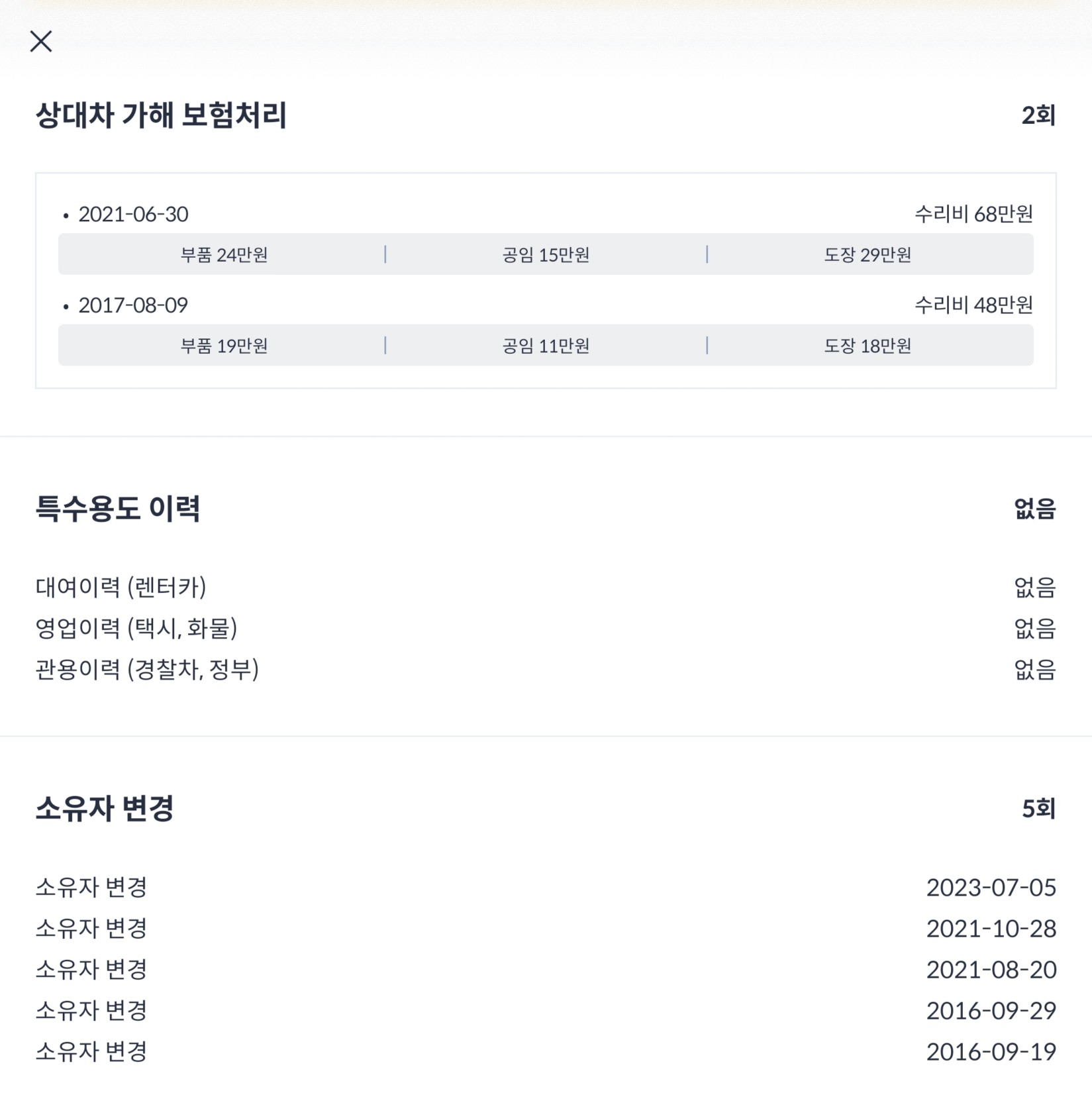
Task: Click the 소유자 변경 section heading
Action: click(x=105, y=808)
